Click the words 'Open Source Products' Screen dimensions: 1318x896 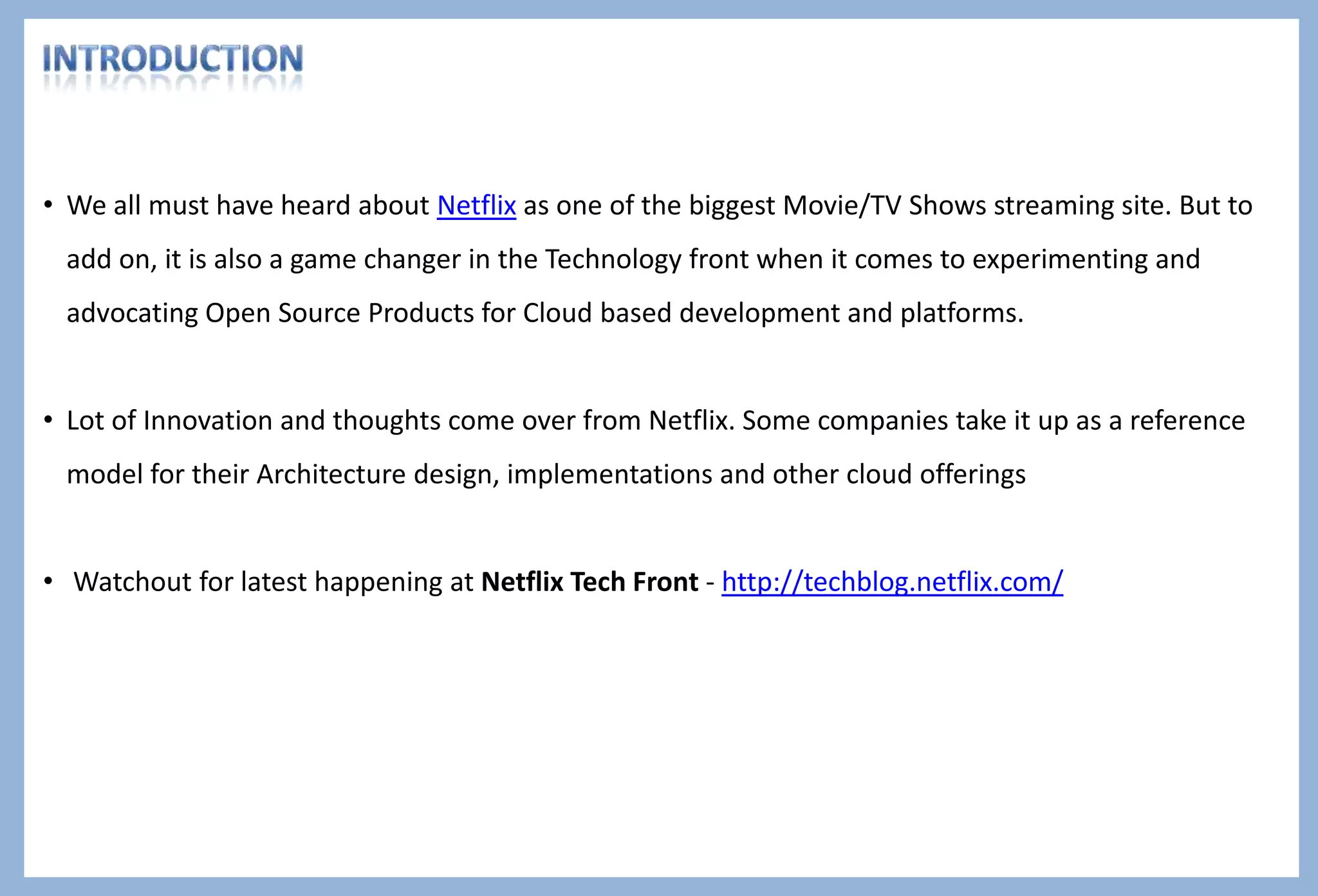pyautogui.click(x=339, y=313)
